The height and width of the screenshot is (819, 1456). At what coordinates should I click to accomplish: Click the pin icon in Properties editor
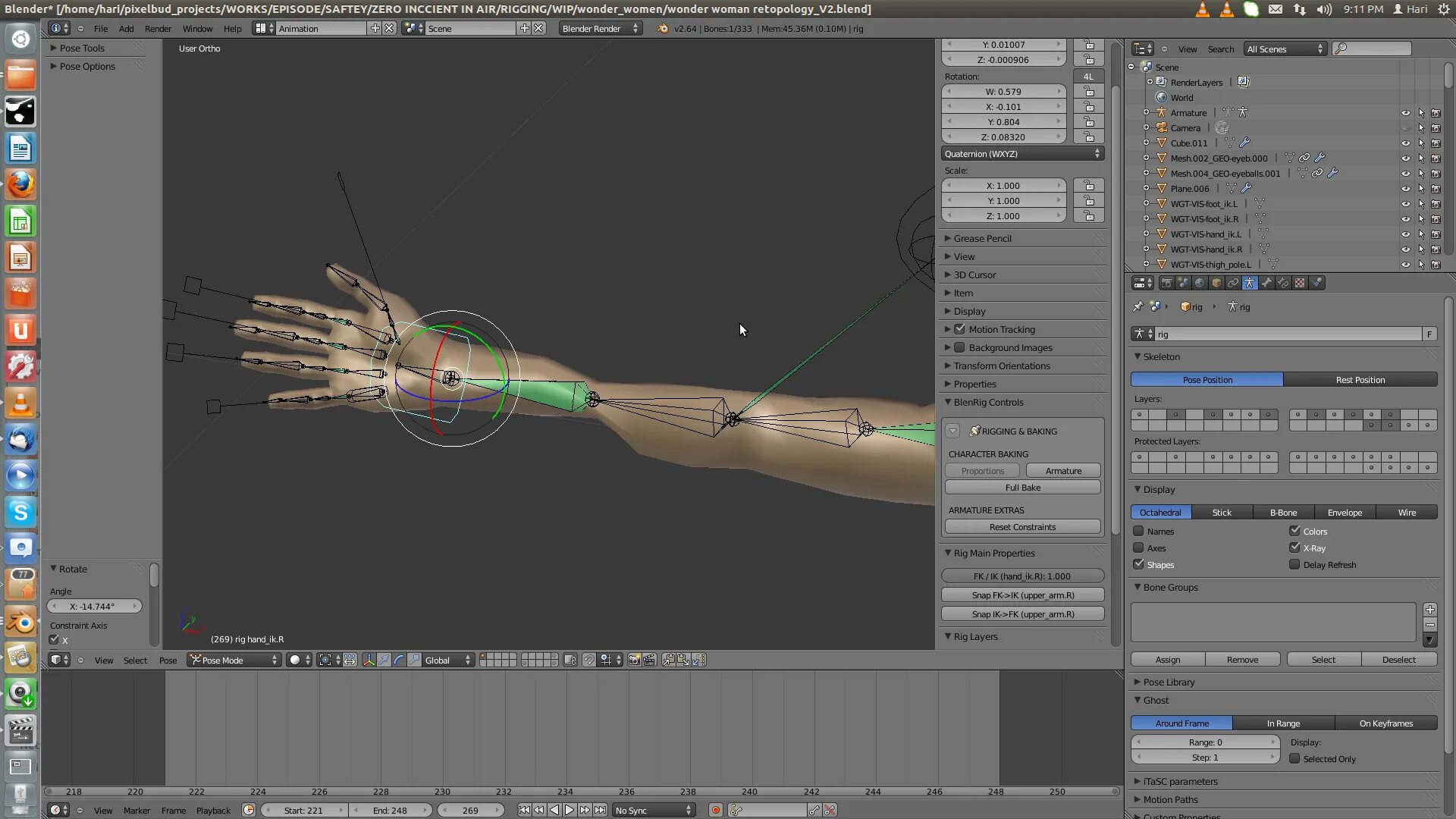pyautogui.click(x=1137, y=306)
